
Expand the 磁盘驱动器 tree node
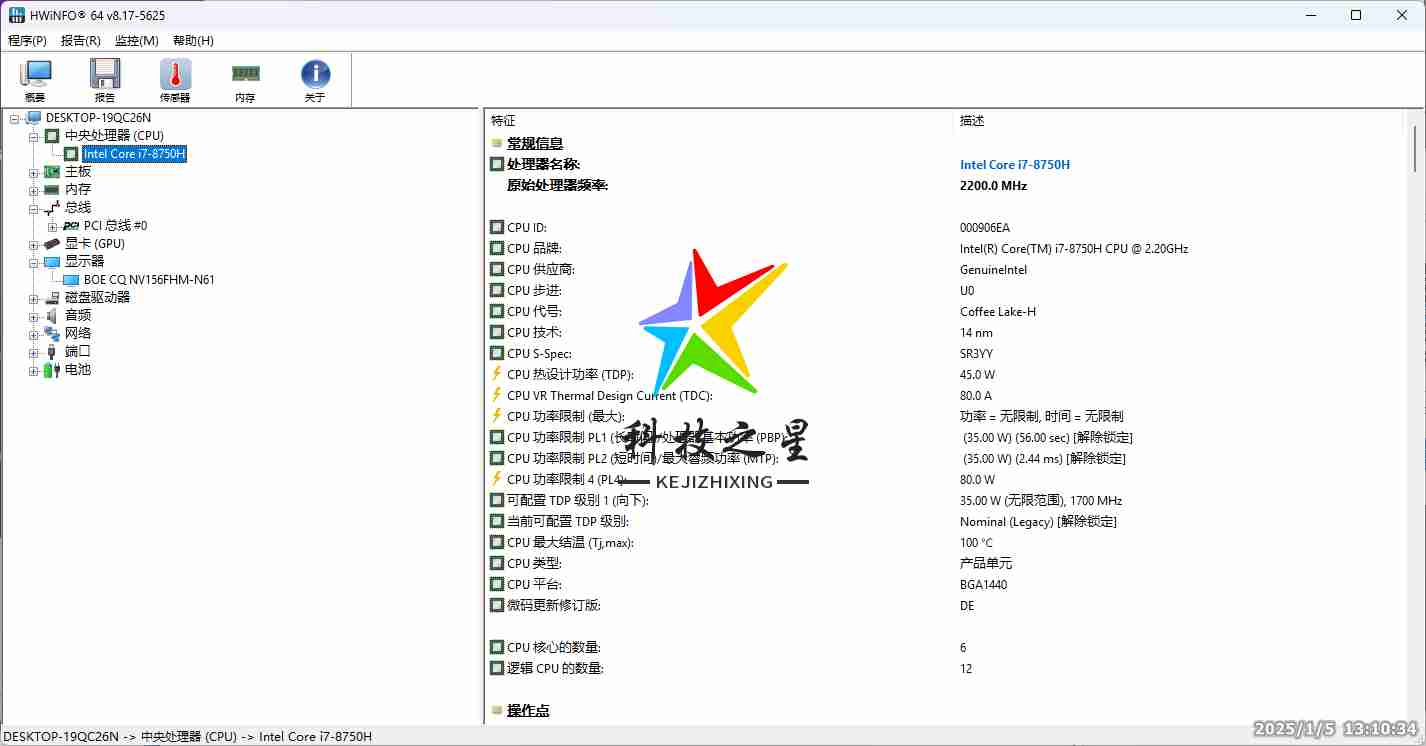[33, 297]
